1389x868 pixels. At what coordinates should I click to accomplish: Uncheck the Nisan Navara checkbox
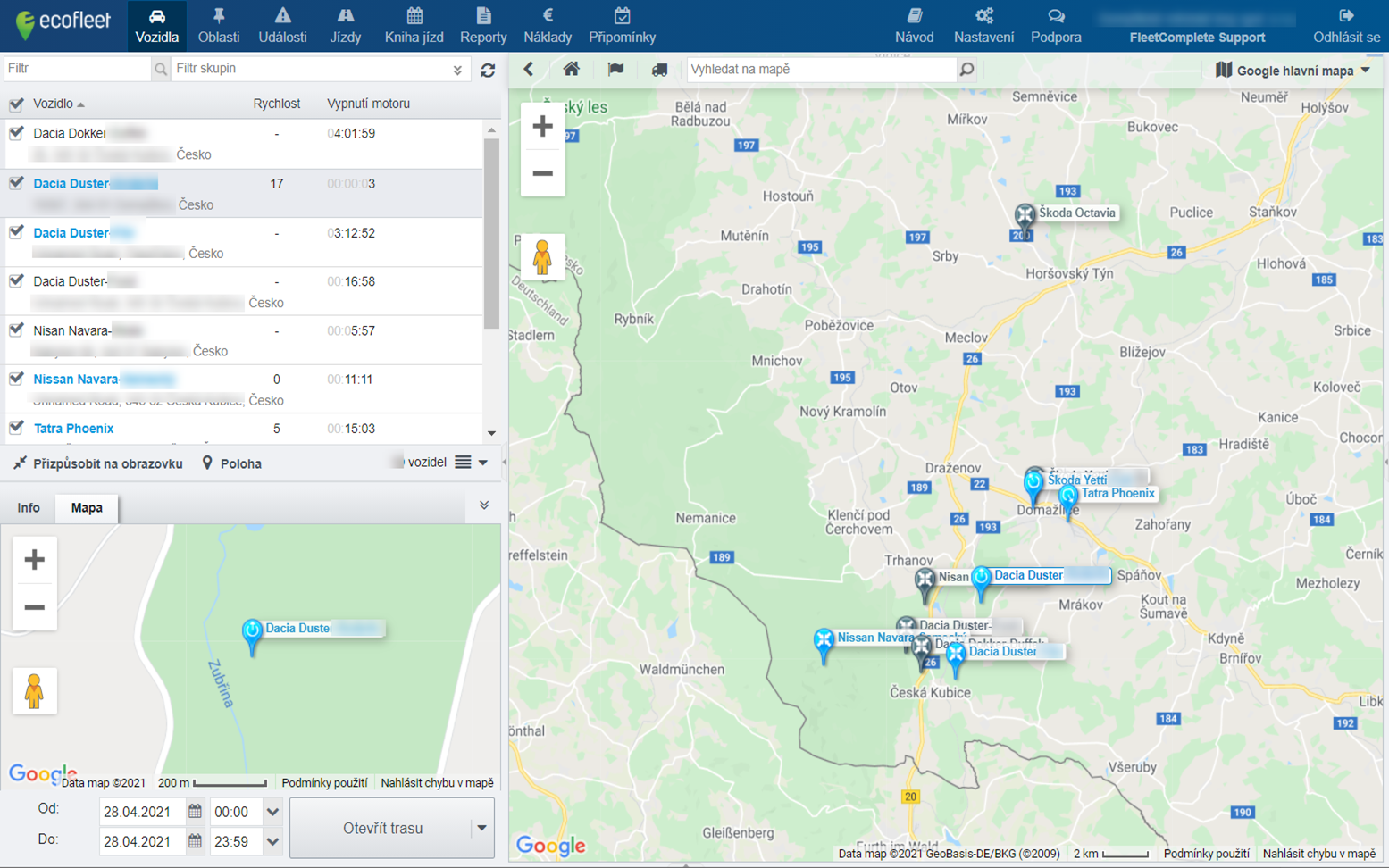pos(16,330)
